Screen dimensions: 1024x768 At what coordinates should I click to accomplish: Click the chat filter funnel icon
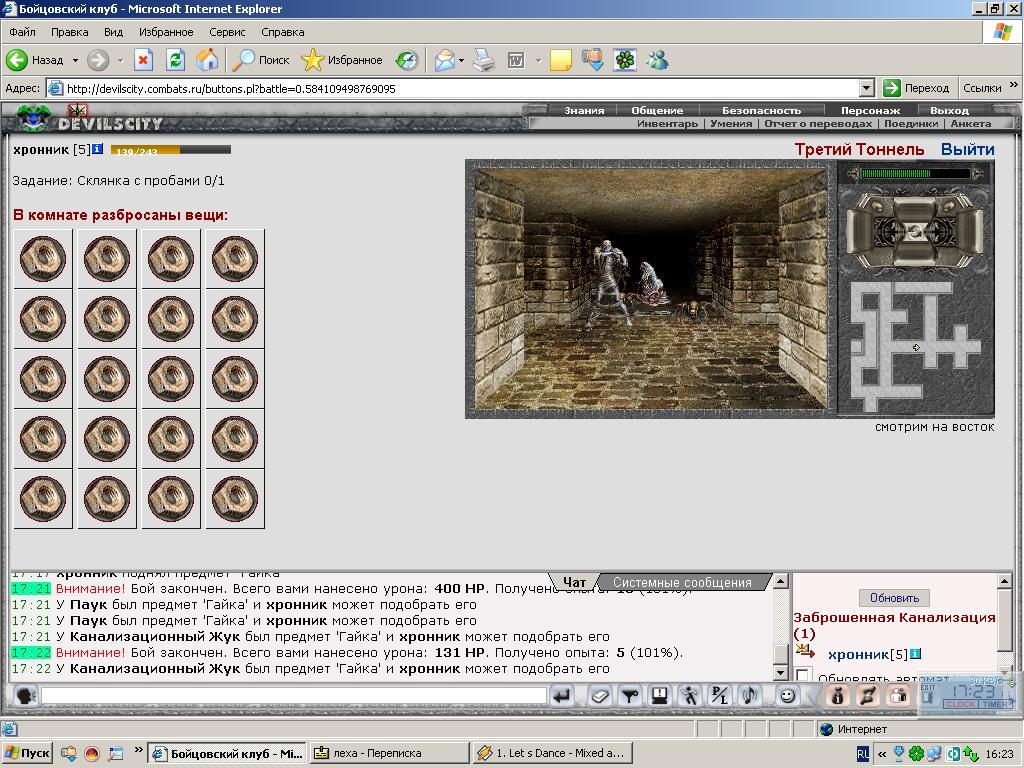tap(630, 696)
